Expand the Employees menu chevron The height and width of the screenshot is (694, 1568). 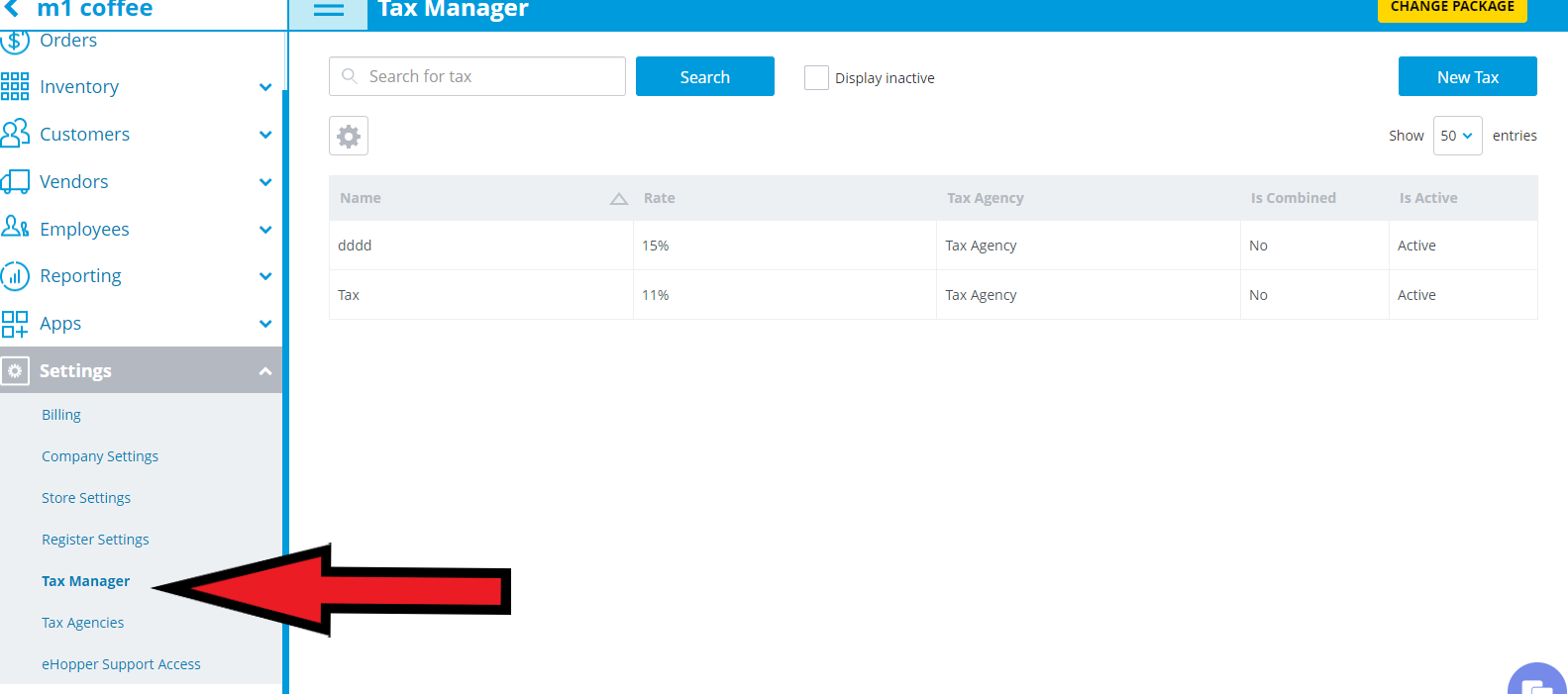265,230
